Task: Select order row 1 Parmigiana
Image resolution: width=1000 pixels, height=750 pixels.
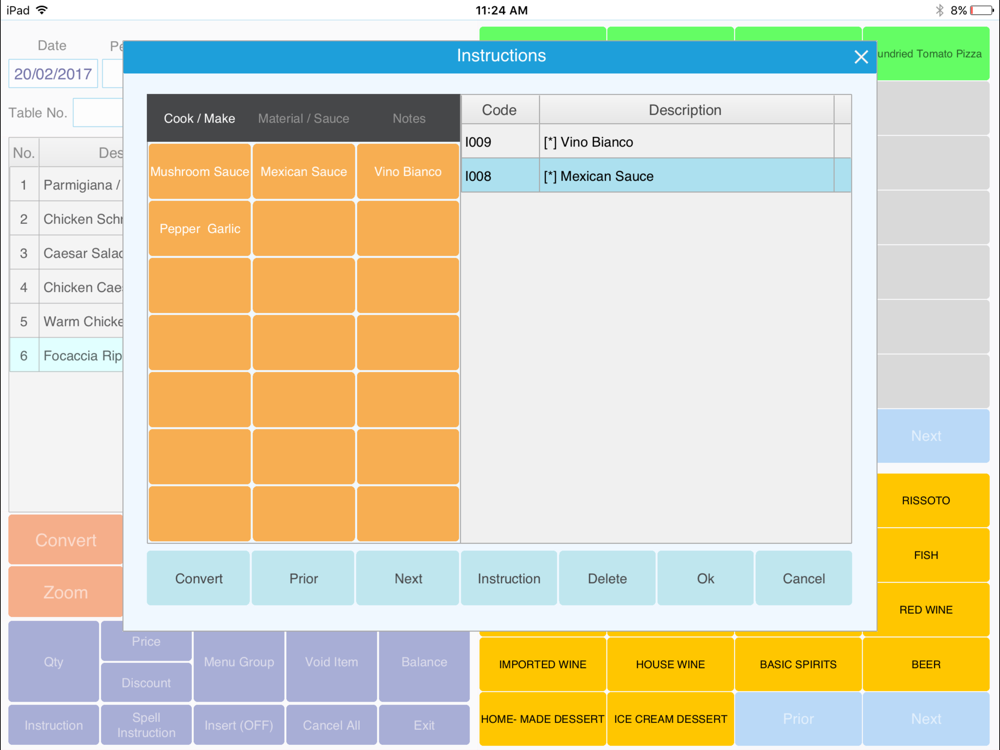Action: click(x=66, y=185)
